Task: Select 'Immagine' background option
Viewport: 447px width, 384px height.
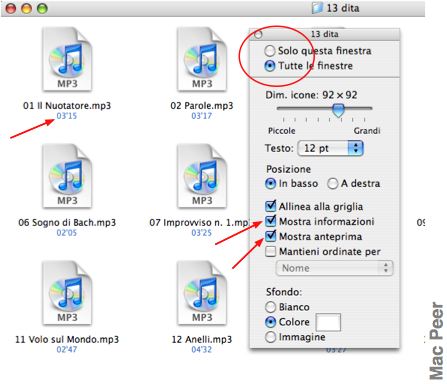Action: click(x=270, y=337)
